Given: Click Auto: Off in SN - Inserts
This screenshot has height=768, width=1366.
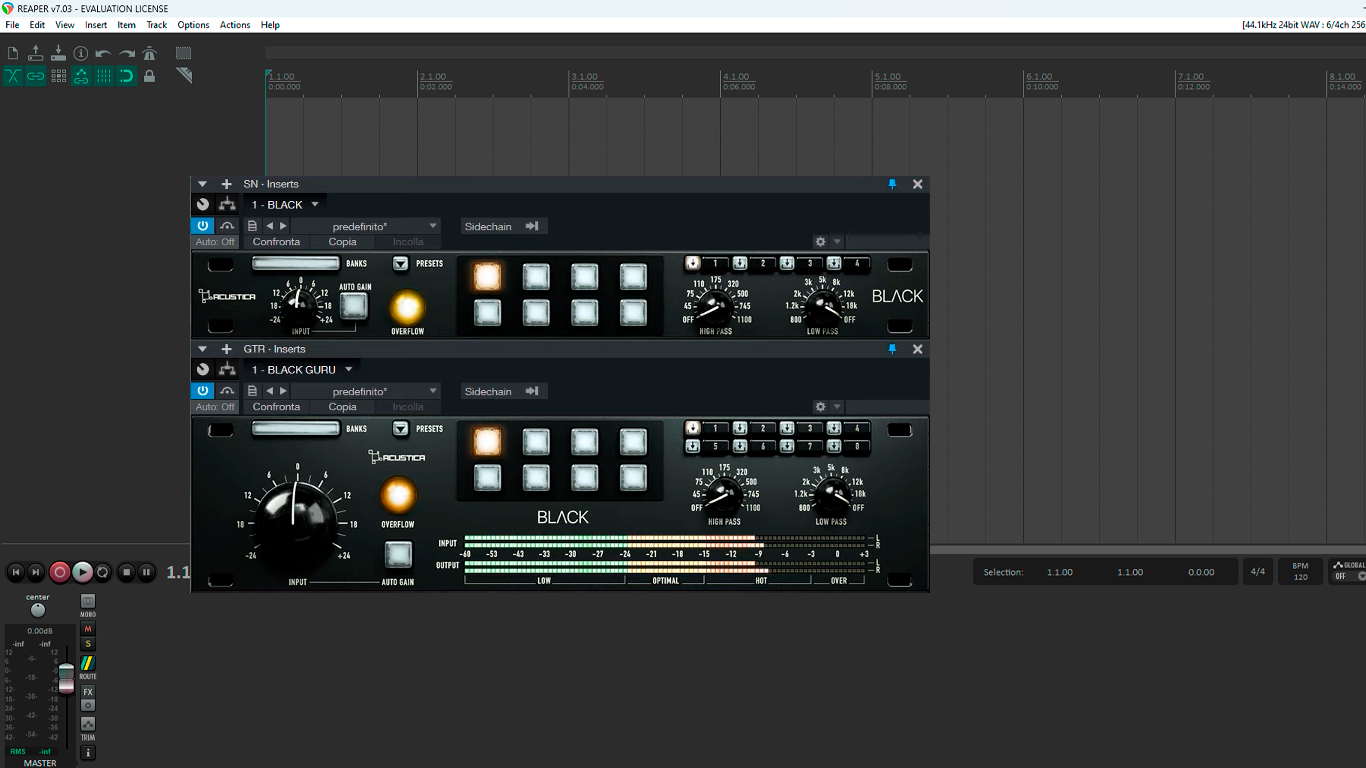Looking at the screenshot, I should point(215,242).
